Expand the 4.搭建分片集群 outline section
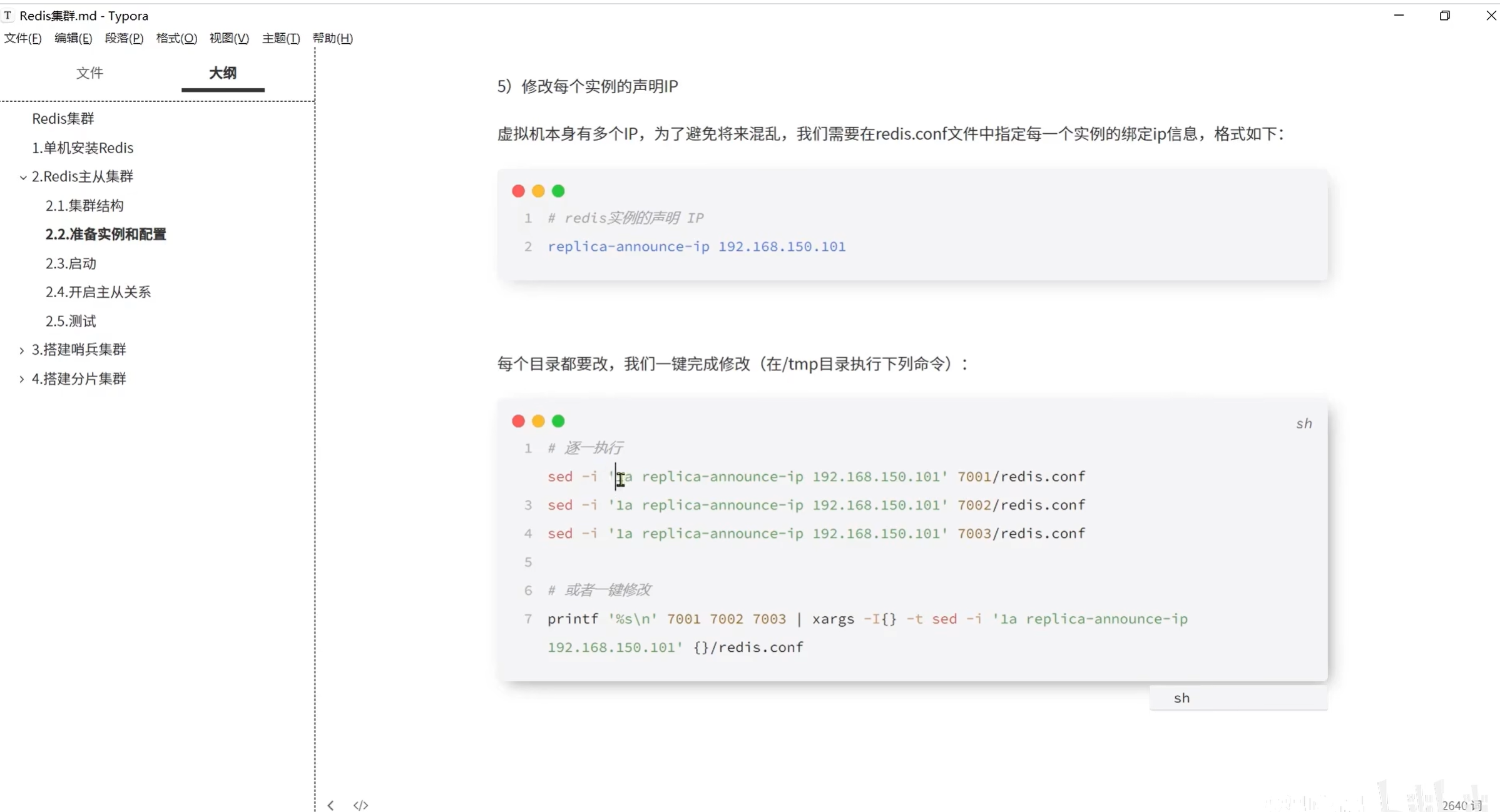Image resolution: width=1500 pixels, height=812 pixels. pyautogui.click(x=22, y=379)
